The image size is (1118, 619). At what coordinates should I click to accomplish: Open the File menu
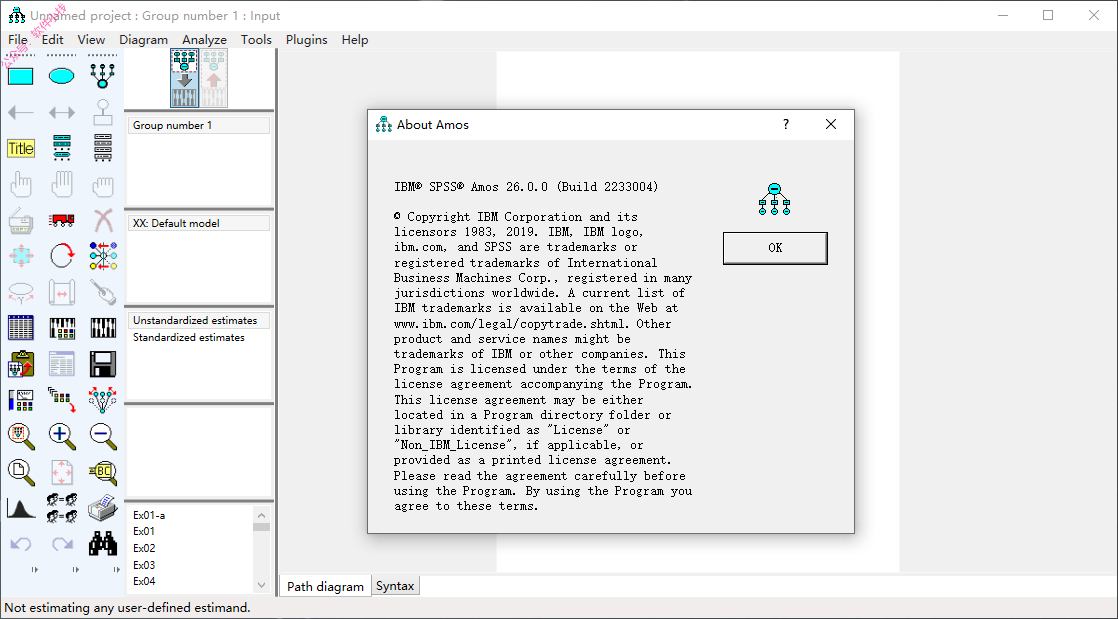point(18,40)
